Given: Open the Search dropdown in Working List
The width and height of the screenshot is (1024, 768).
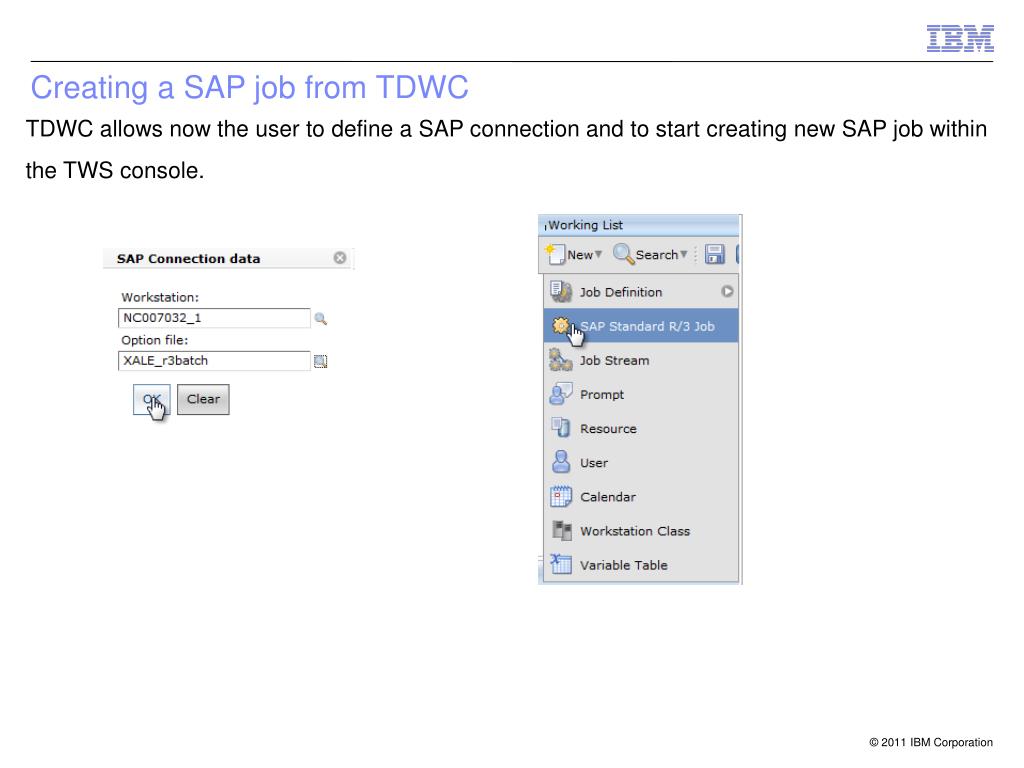Looking at the screenshot, I should (650, 255).
